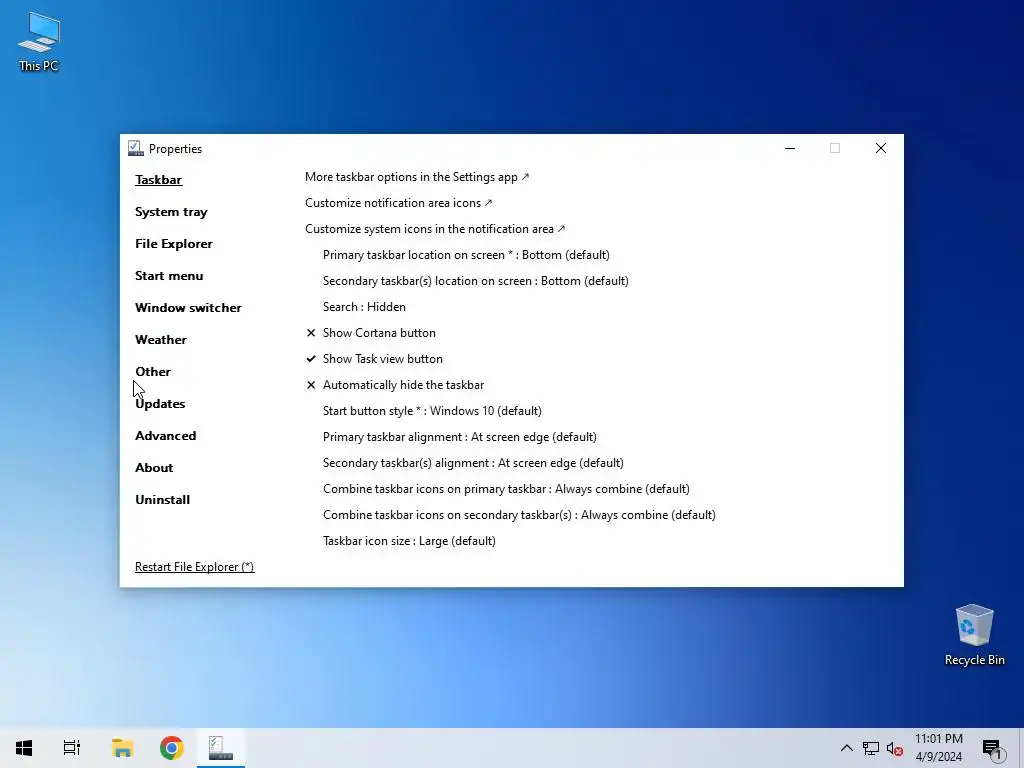
Task: Open the Uninstall section
Action: pos(163,500)
